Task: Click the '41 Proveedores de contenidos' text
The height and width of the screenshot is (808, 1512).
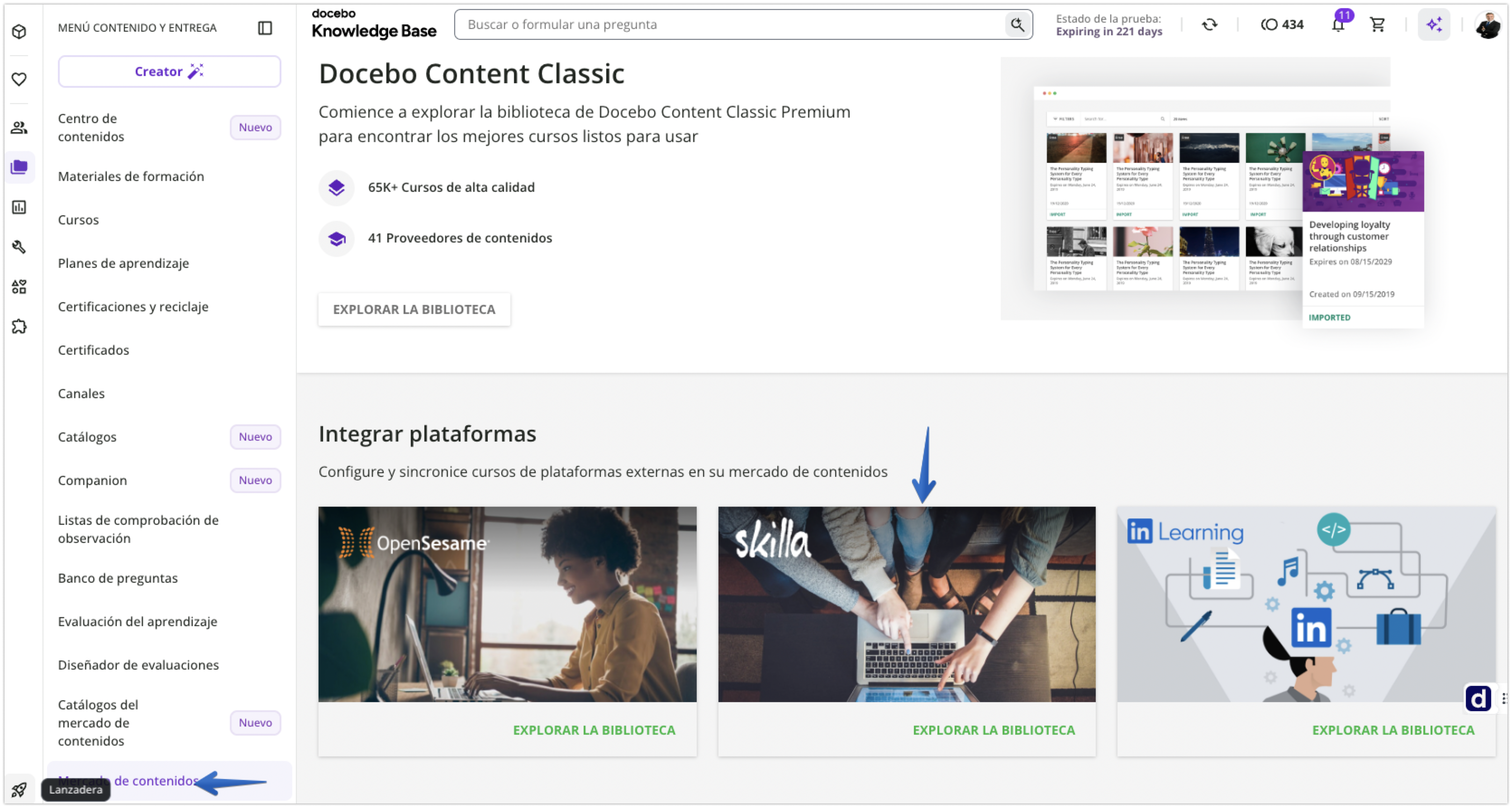Action: (460, 238)
